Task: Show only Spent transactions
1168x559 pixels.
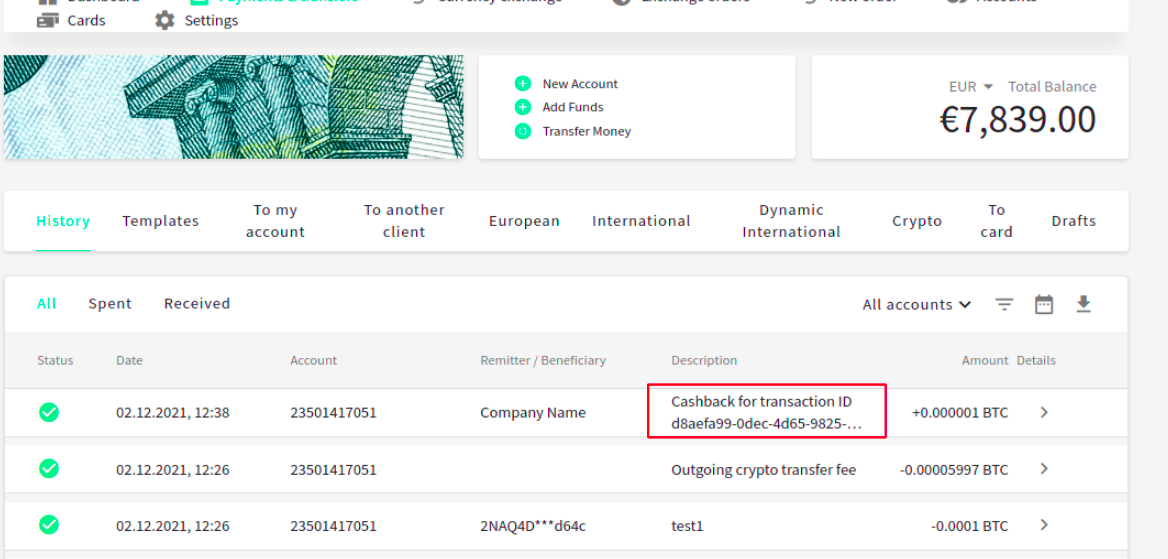Action: click(x=110, y=304)
